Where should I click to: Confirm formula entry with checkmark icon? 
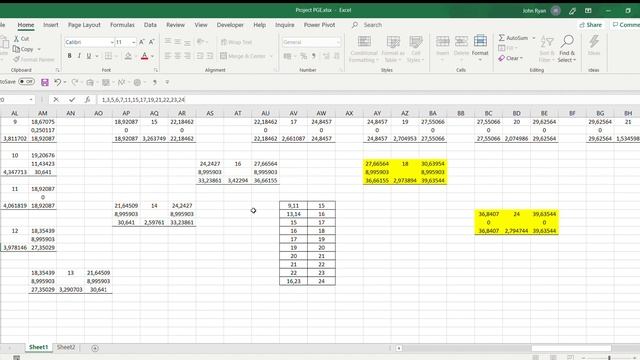72,100
